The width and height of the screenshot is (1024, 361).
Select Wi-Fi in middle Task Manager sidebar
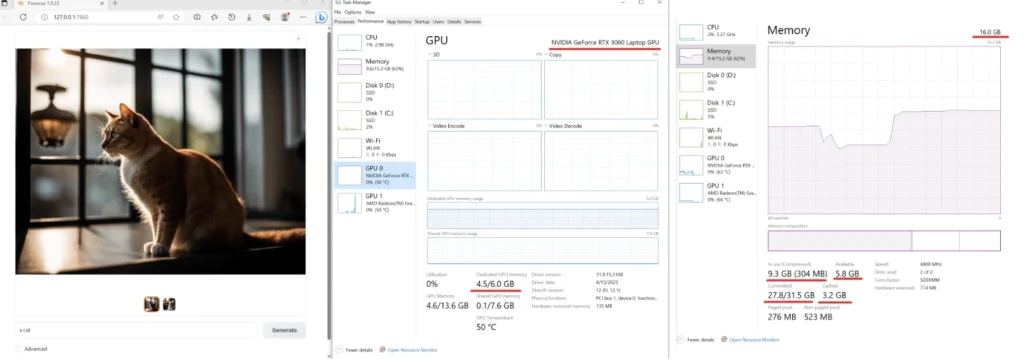[375, 147]
